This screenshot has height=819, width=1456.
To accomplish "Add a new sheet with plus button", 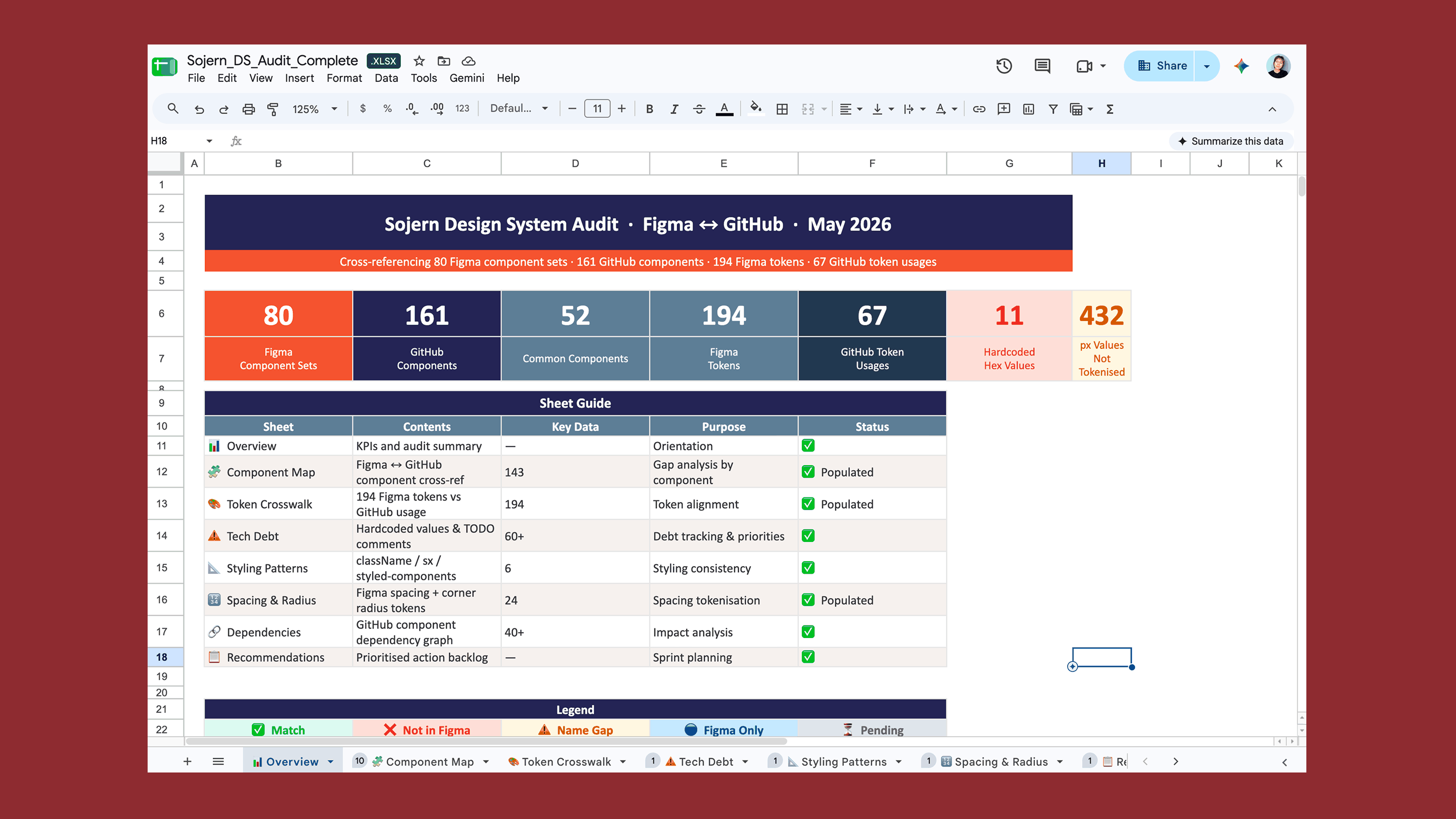I will (x=187, y=762).
